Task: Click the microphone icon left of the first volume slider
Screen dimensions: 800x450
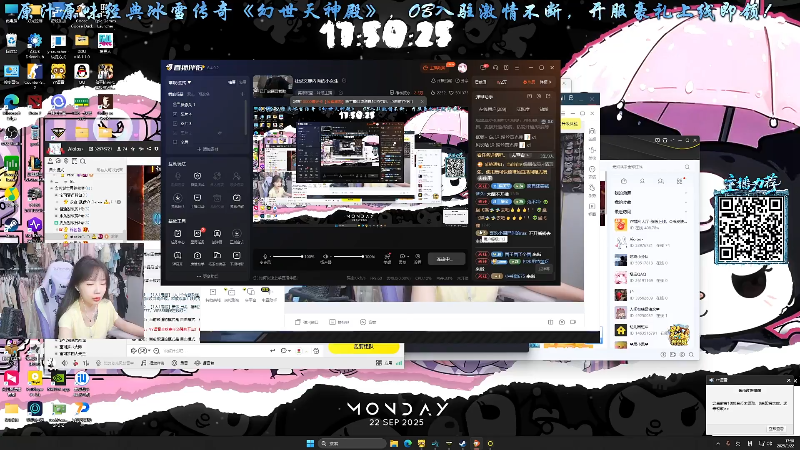Action: coord(265,256)
